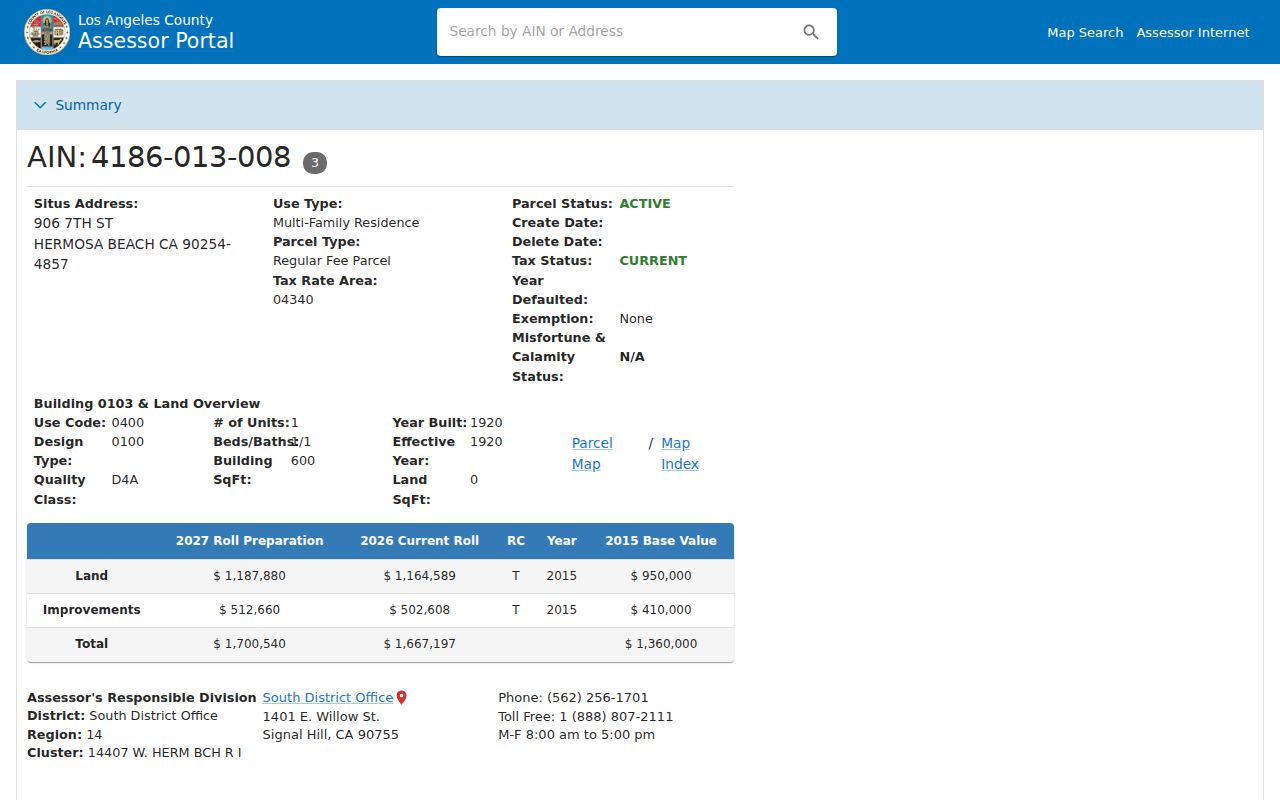Click the red map pin icon
The width and height of the screenshot is (1280, 800).
(402, 698)
